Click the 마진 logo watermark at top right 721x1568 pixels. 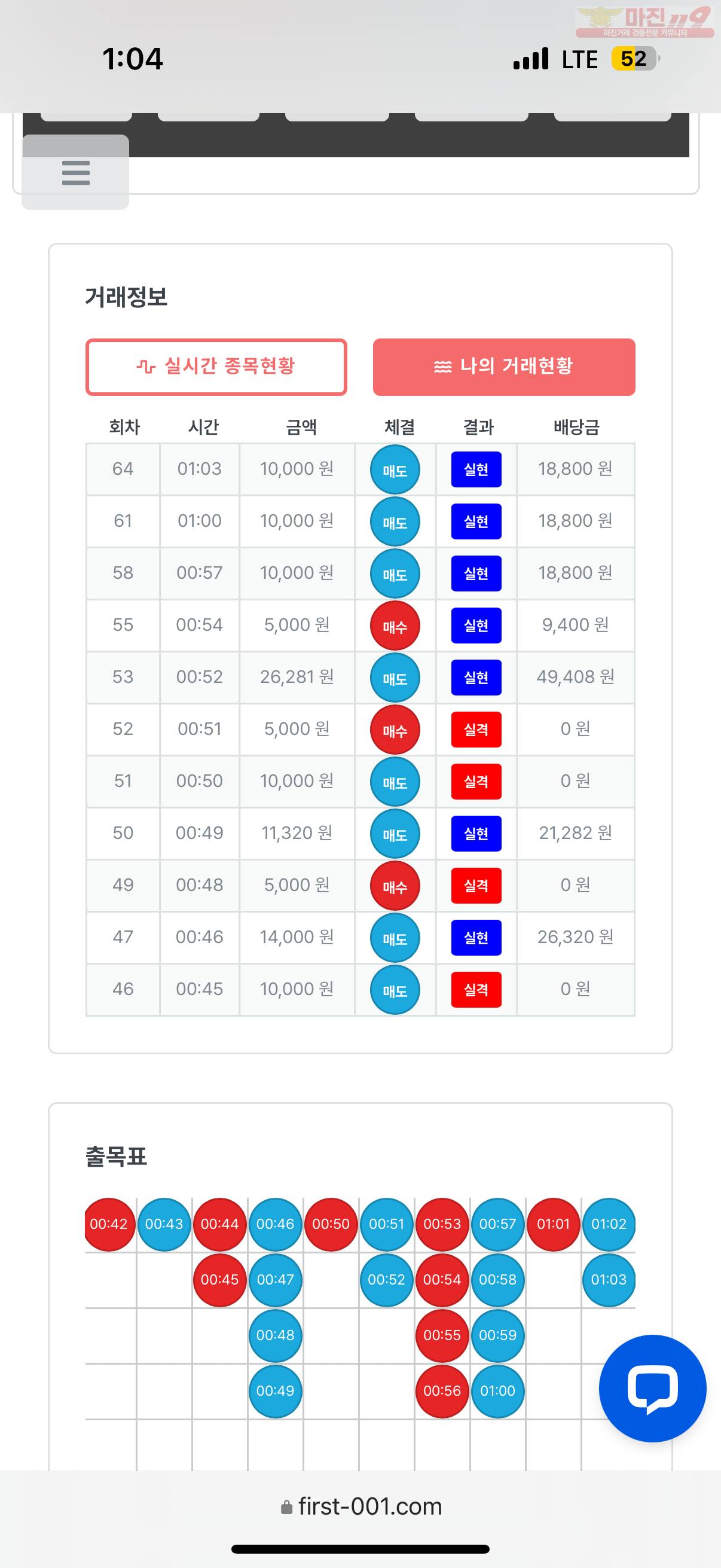645,21
